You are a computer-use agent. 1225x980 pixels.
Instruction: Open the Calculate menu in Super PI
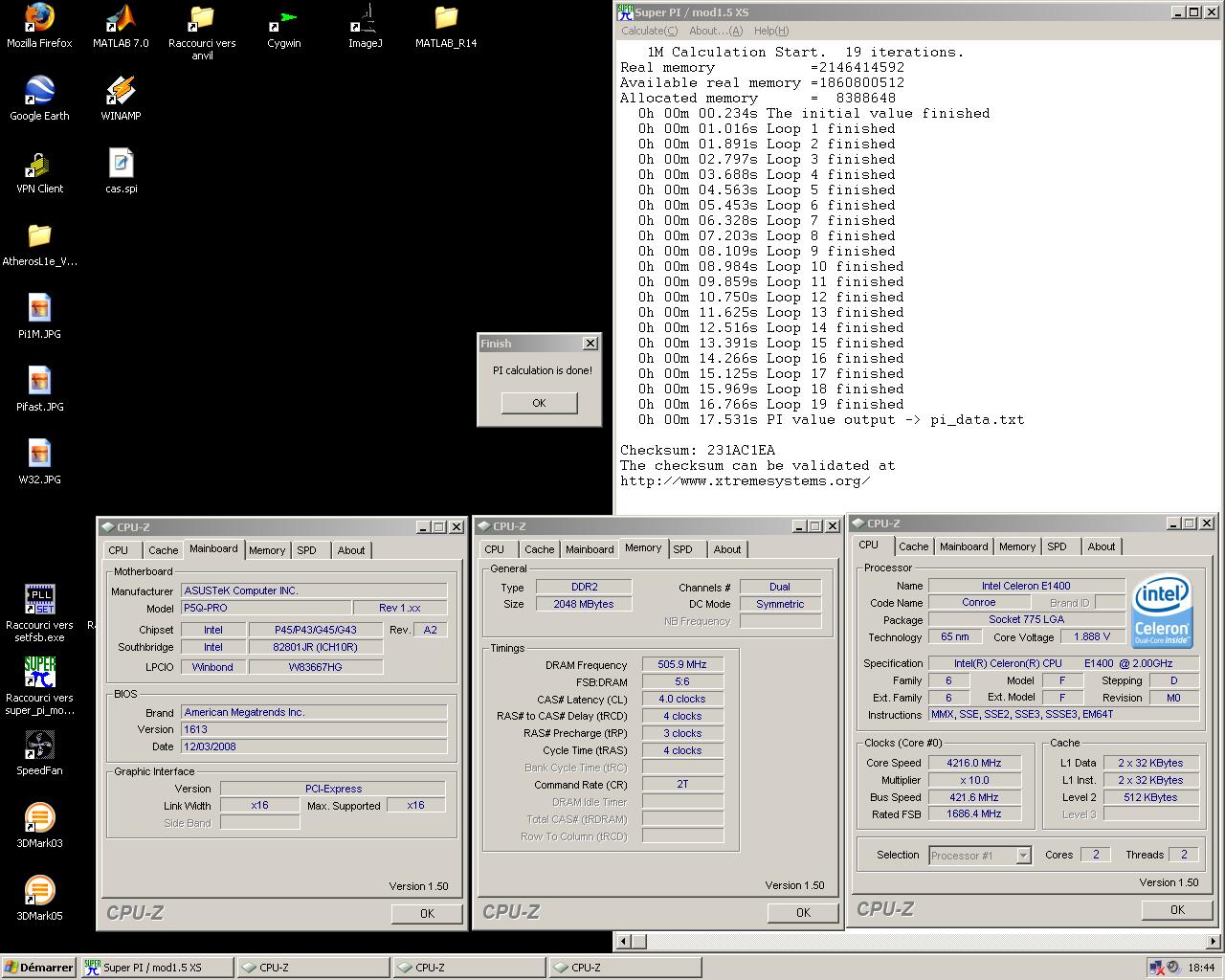[650, 31]
